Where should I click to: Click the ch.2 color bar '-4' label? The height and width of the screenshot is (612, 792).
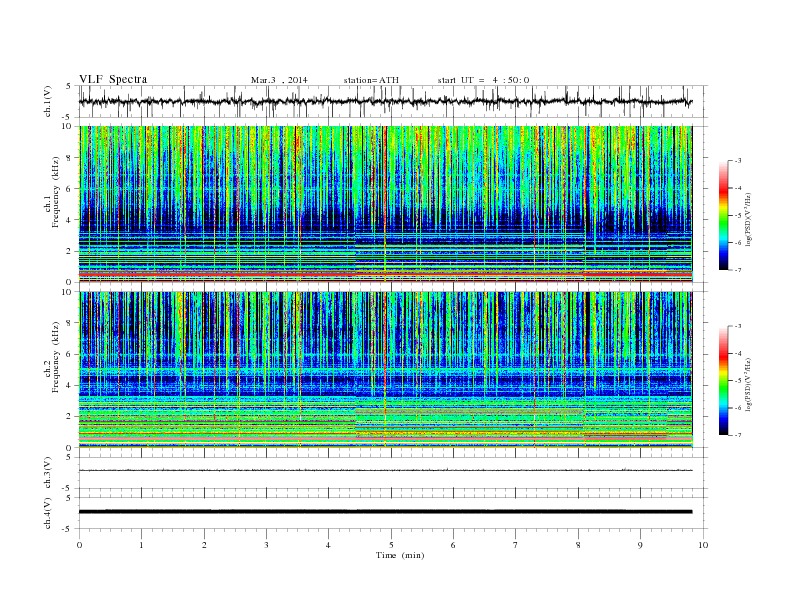[x=738, y=353]
